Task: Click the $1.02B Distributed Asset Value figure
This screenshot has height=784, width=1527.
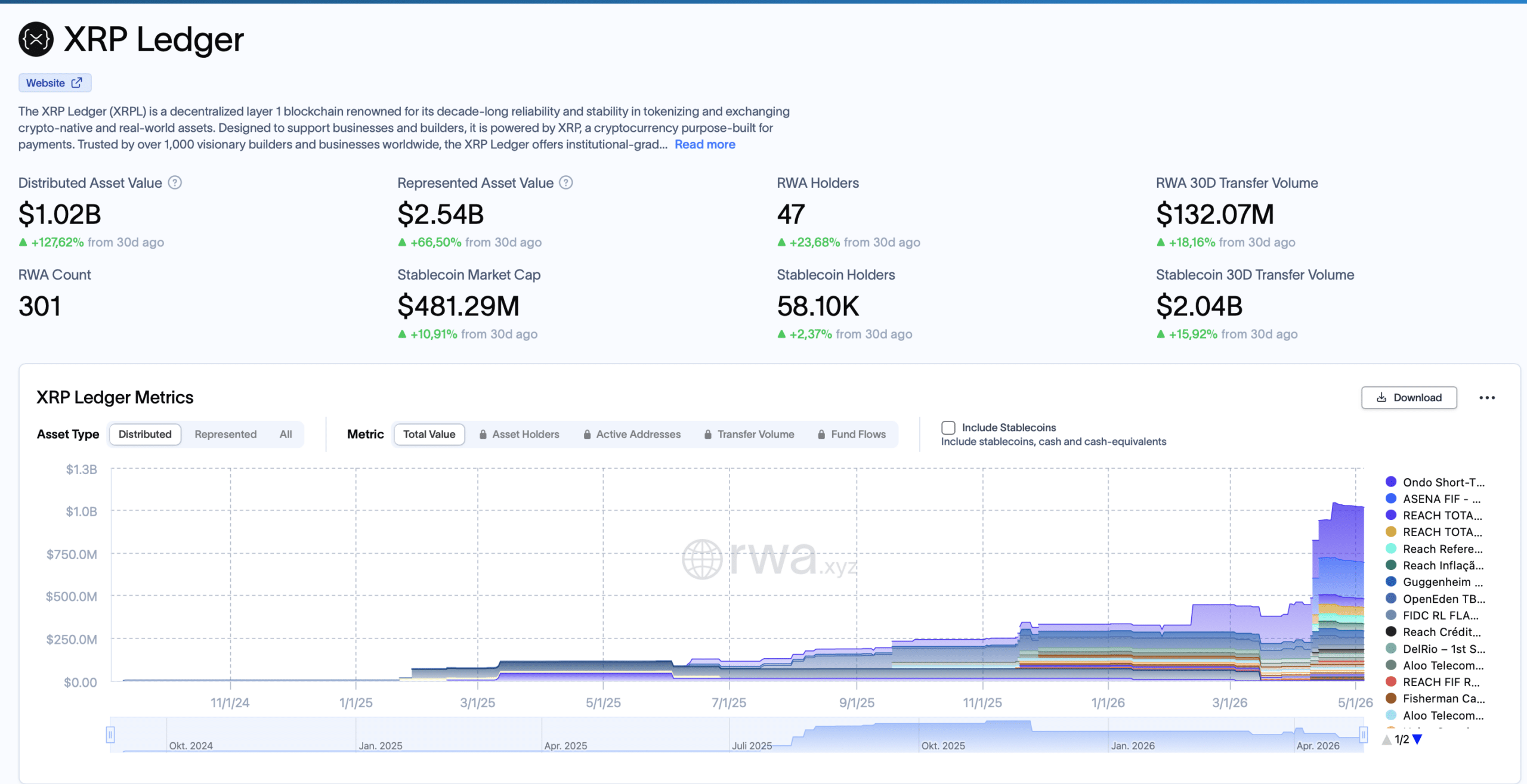Action: (60, 215)
